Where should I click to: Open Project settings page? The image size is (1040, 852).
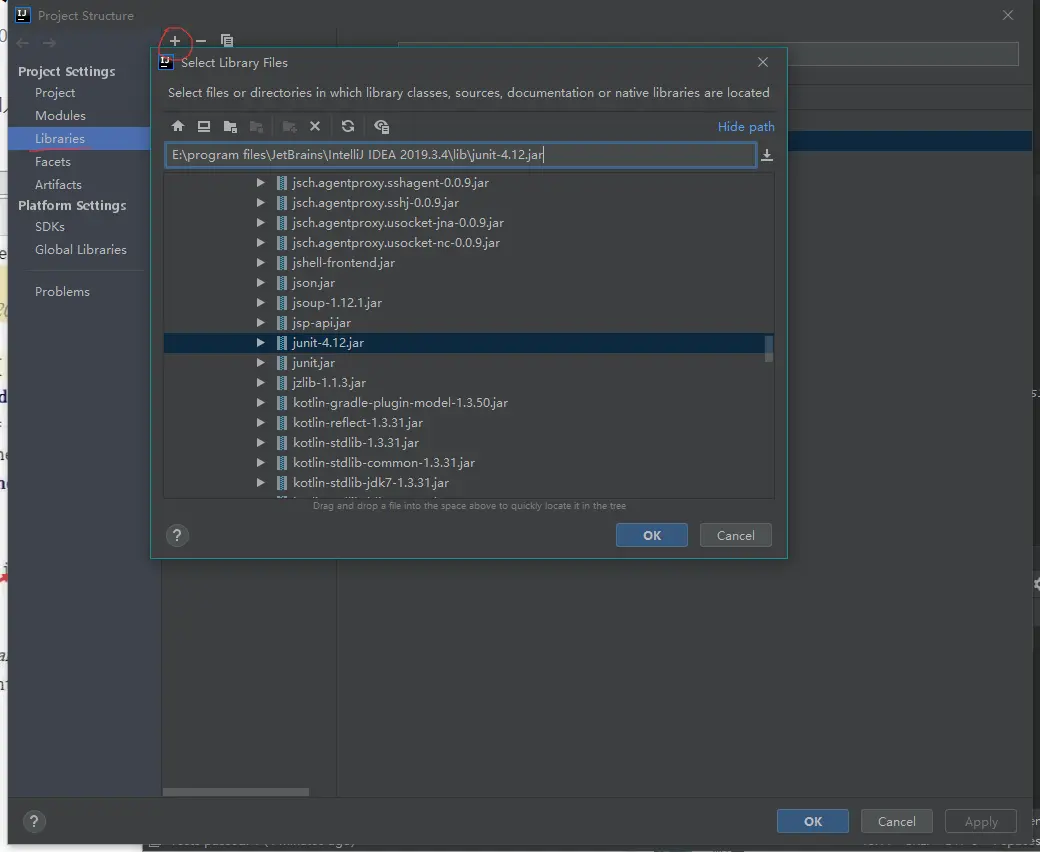tap(55, 93)
